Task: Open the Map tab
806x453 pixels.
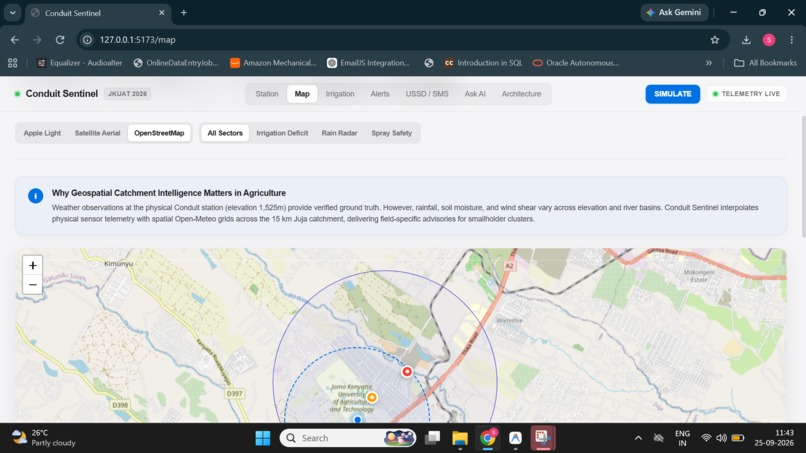Action: pyautogui.click(x=302, y=94)
